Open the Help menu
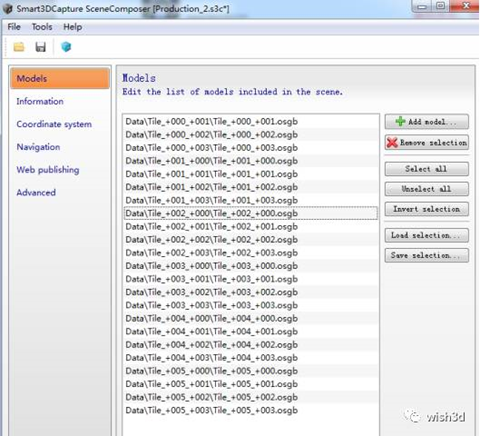The width and height of the screenshot is (480, 436). pos(73,27)
